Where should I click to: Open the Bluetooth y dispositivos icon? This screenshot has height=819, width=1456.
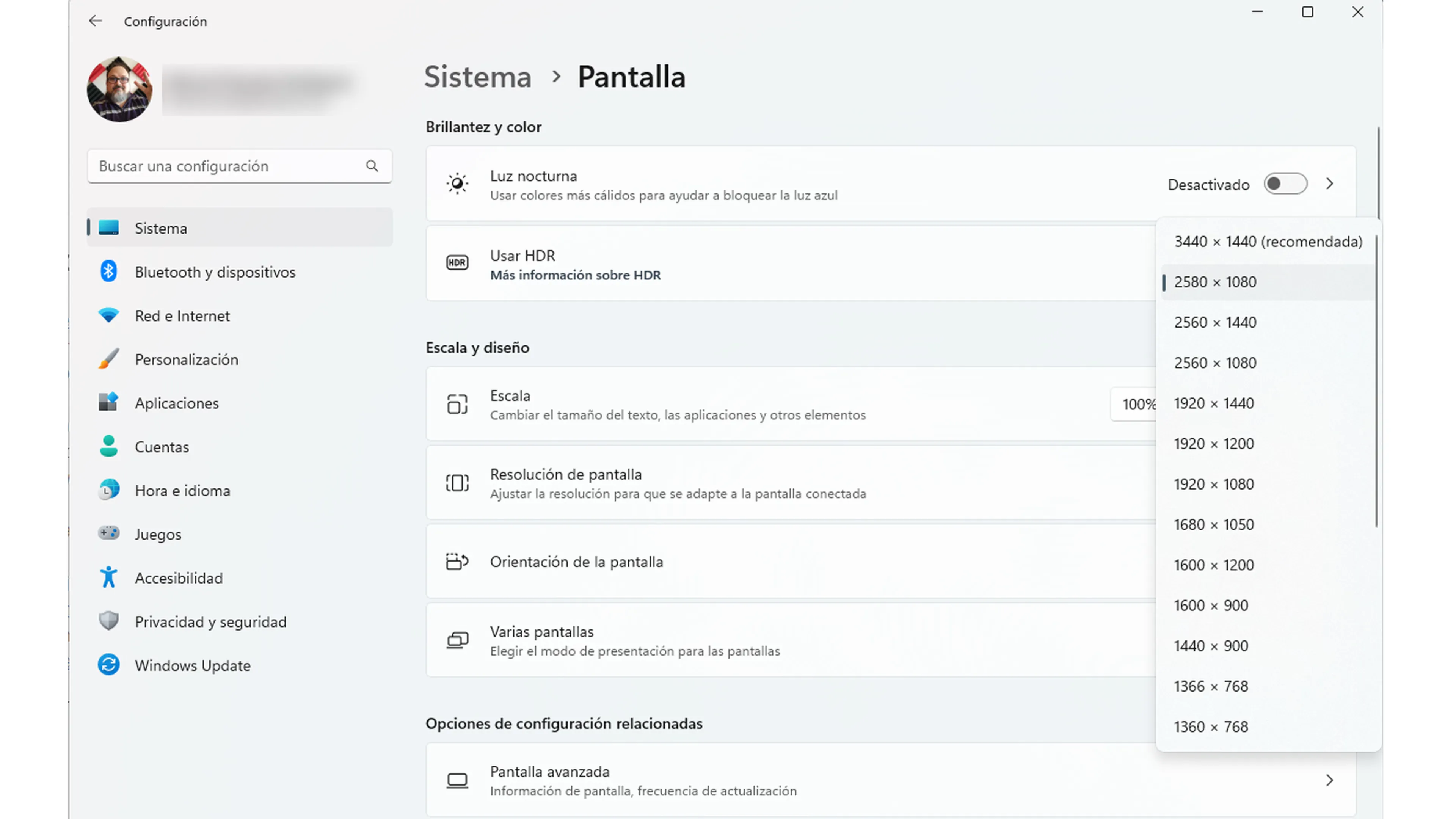[x=108, y=271]
